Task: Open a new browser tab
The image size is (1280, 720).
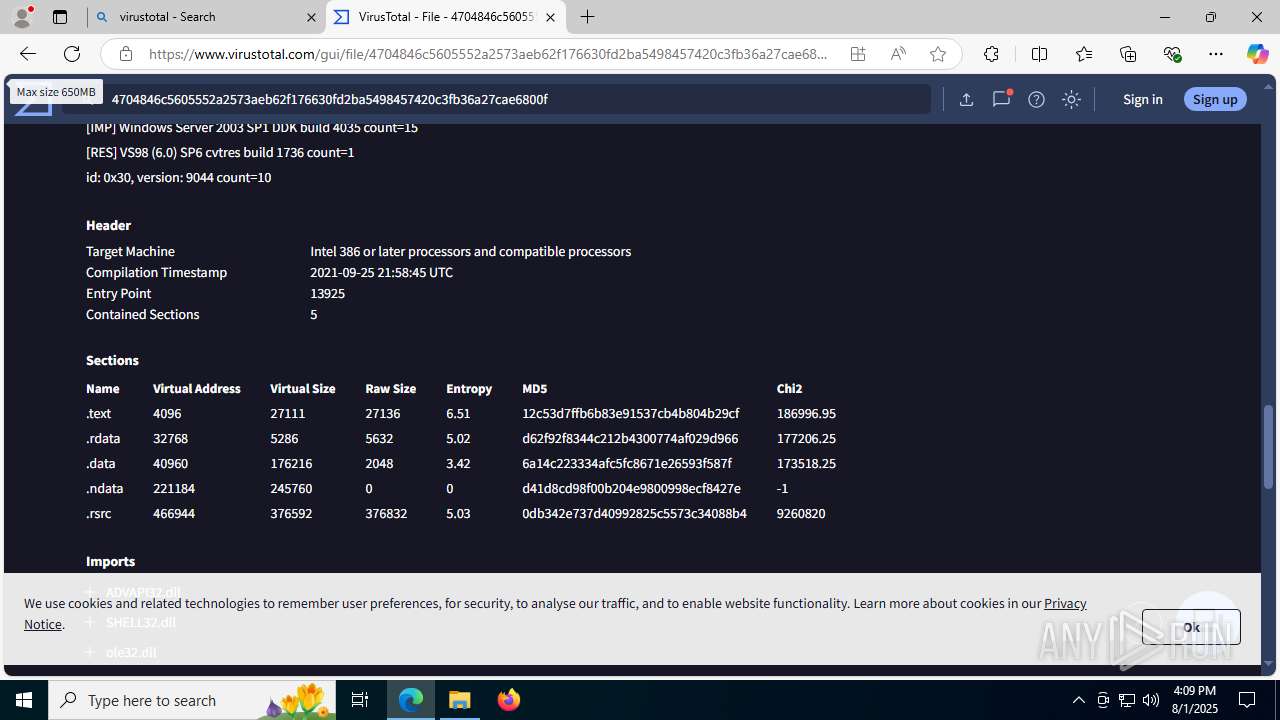Action: click(588, 17)
